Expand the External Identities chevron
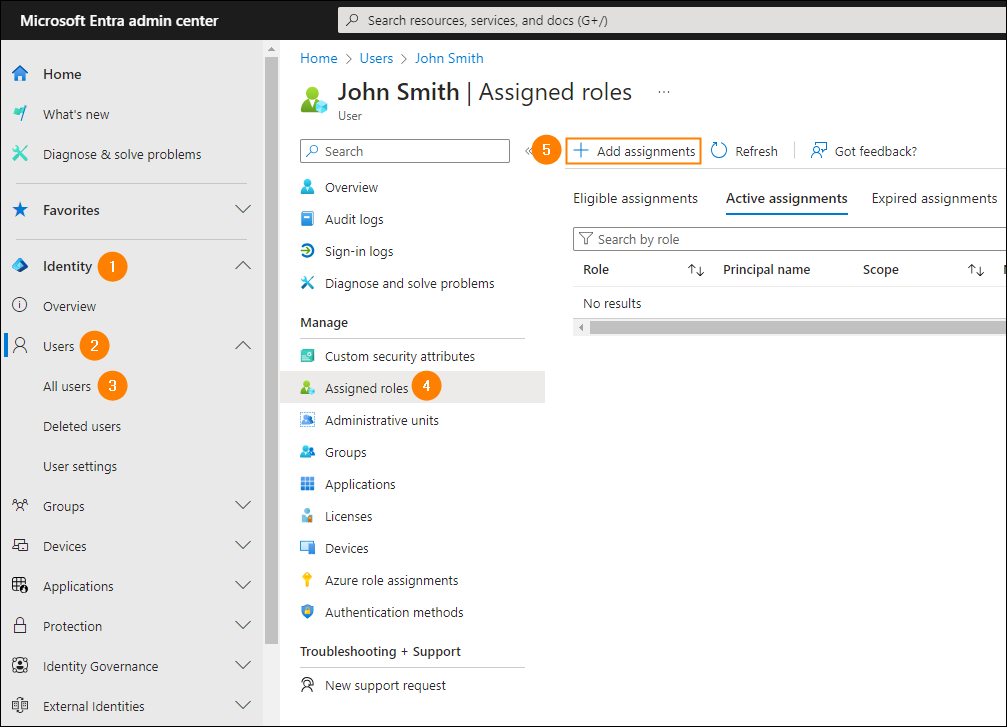This screenshot has height=727, width=1007. (243, 705)
